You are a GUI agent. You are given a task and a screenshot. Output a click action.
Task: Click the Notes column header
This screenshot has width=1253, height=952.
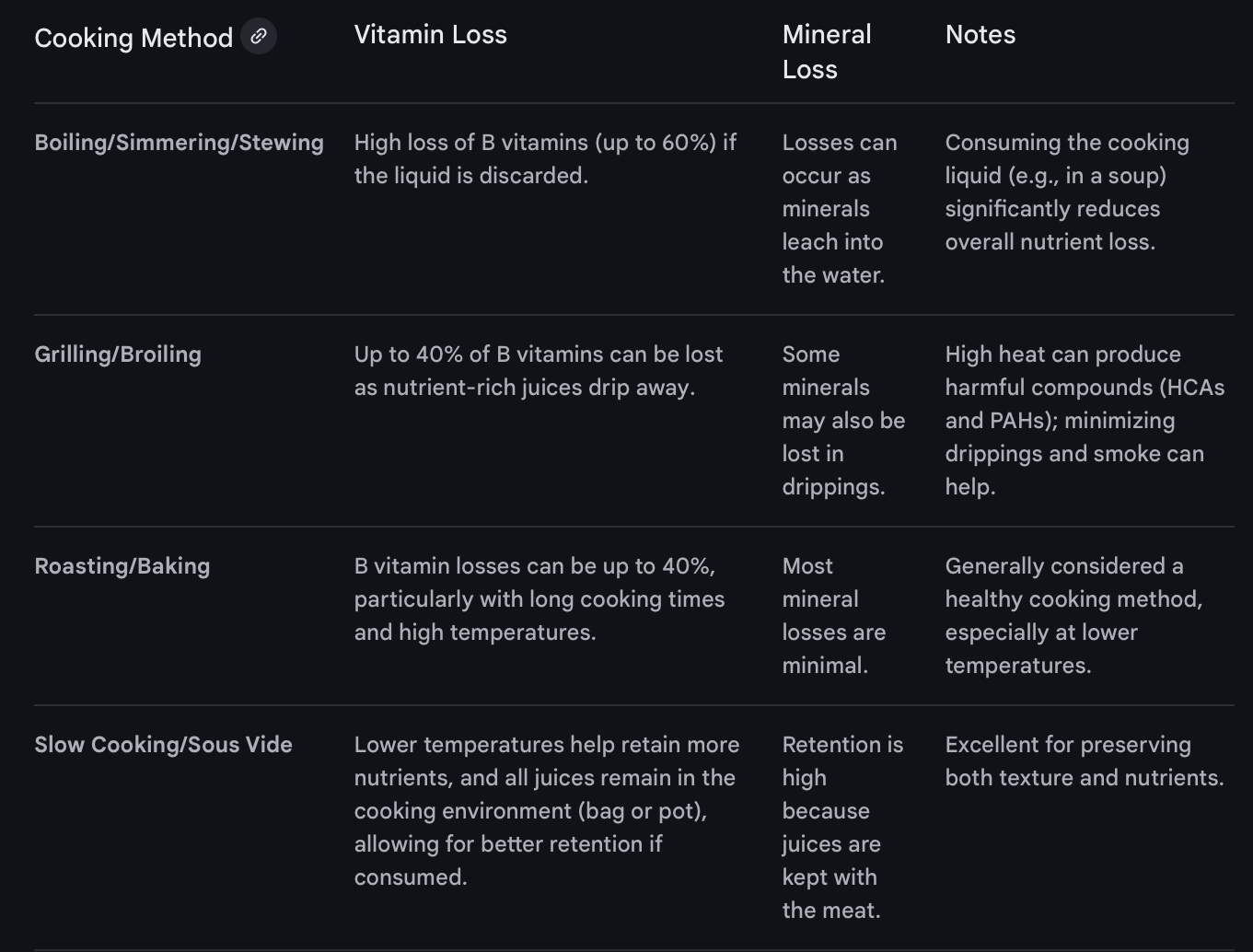click(x=980, y=35)
